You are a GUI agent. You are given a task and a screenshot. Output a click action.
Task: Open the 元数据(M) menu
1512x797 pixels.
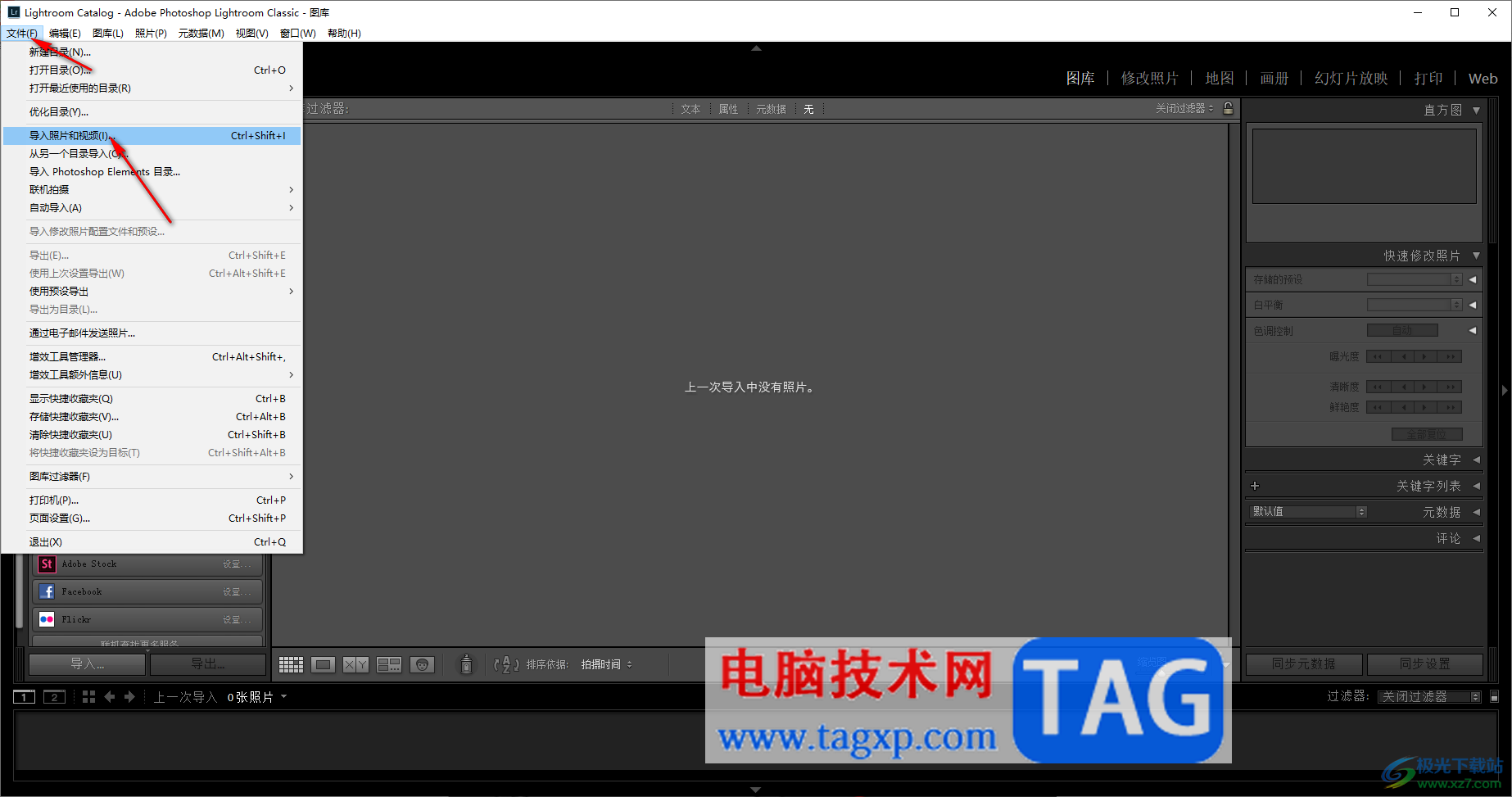(x=201, y=34)
